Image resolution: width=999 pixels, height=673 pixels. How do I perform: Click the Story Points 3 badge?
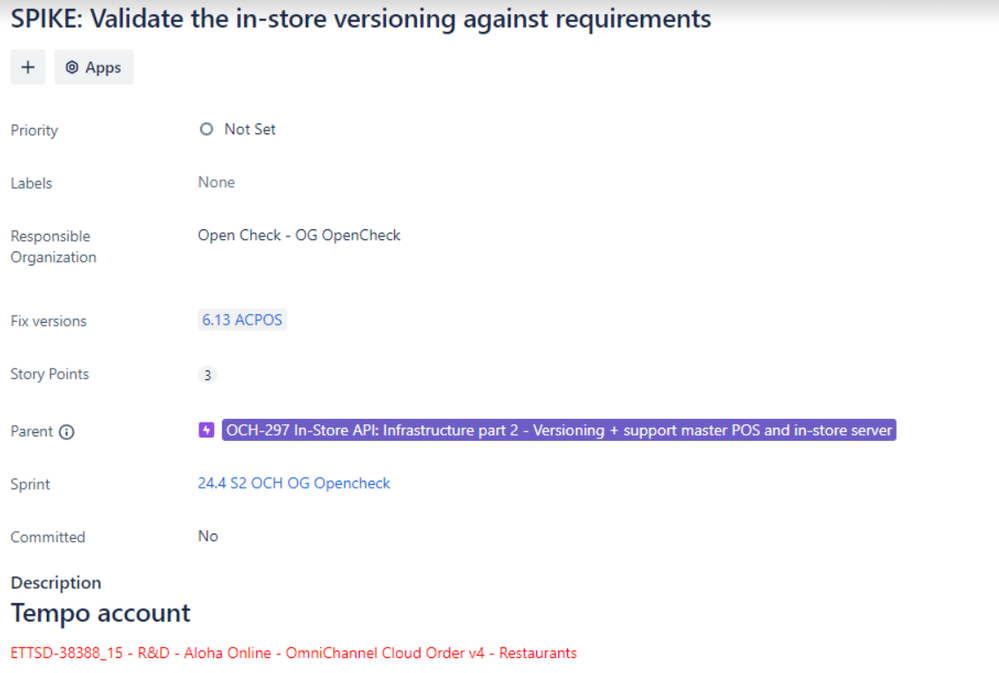[x=207, y=375]
